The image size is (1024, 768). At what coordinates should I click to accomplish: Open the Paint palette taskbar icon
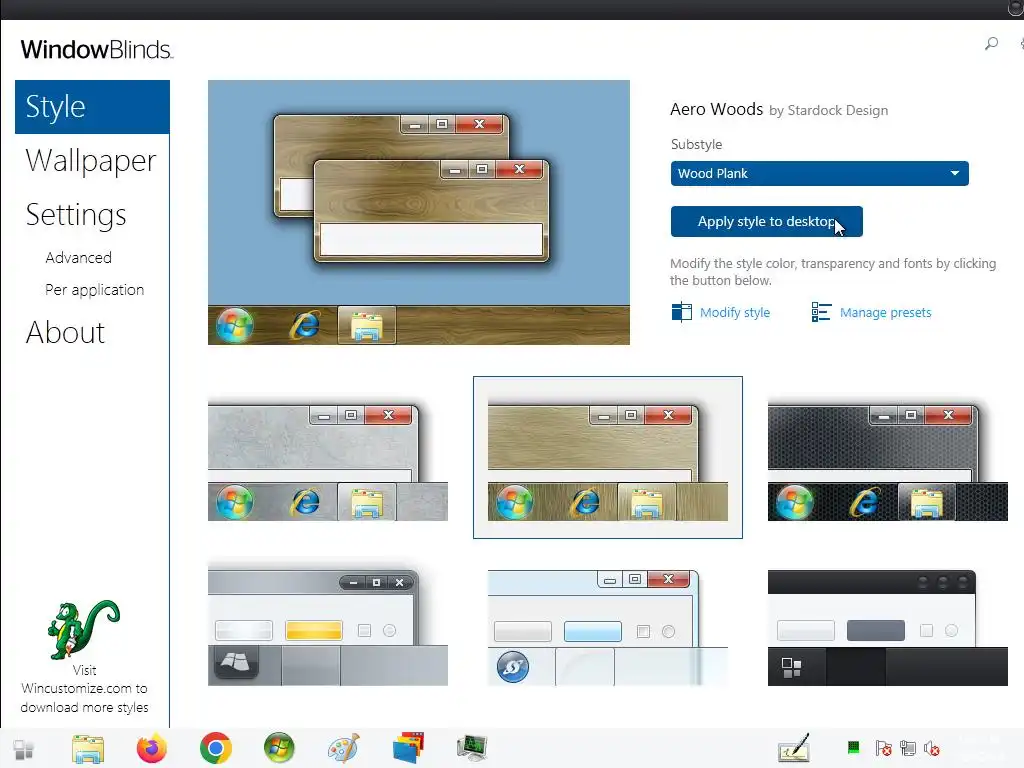(344, 748)
